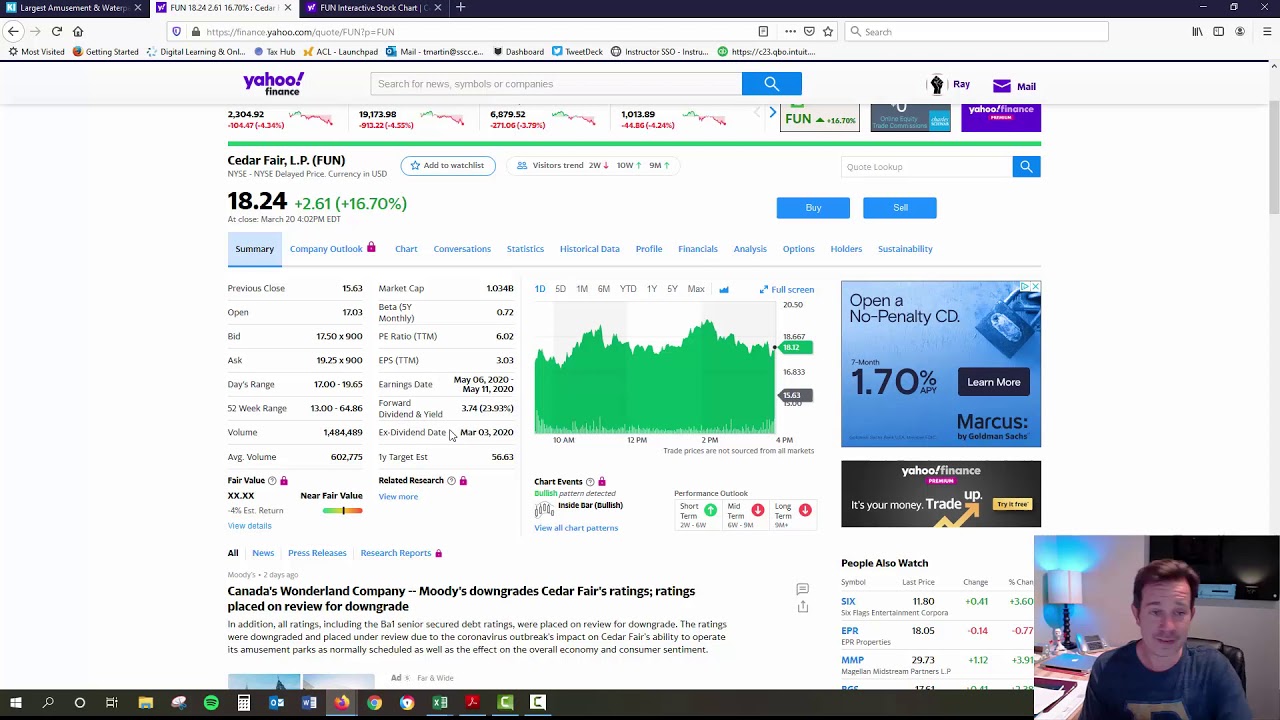Open Fair Value help question icon

(271, 481)
